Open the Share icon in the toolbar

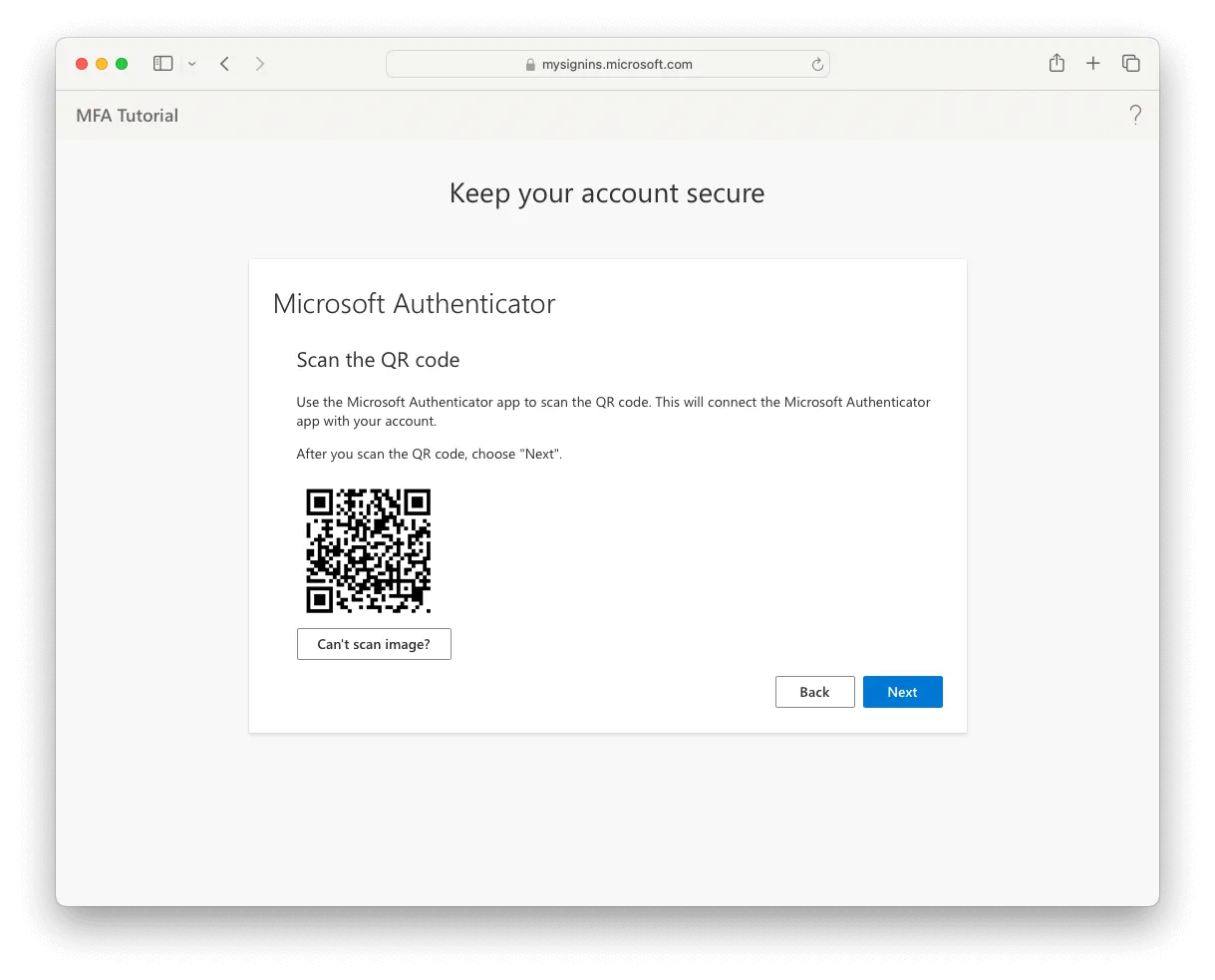point(1057,63)
